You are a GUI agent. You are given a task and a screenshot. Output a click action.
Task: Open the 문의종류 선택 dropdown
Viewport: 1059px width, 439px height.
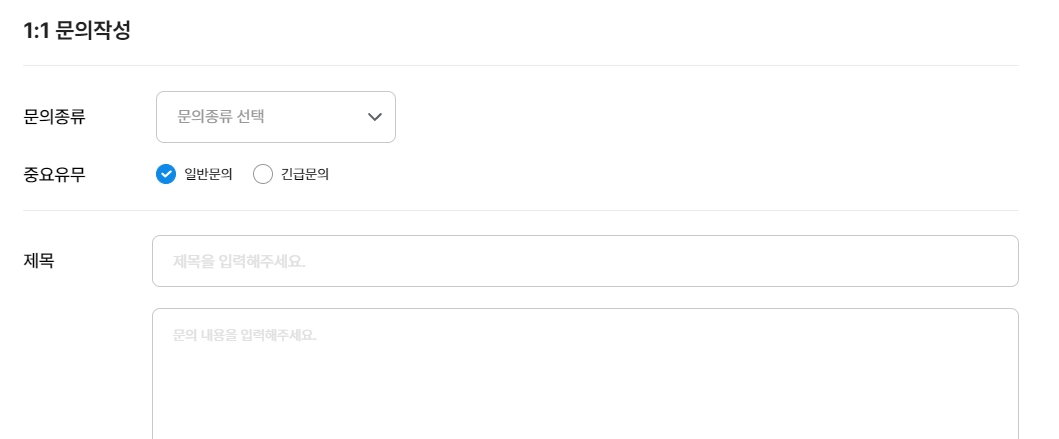point(275,117)
